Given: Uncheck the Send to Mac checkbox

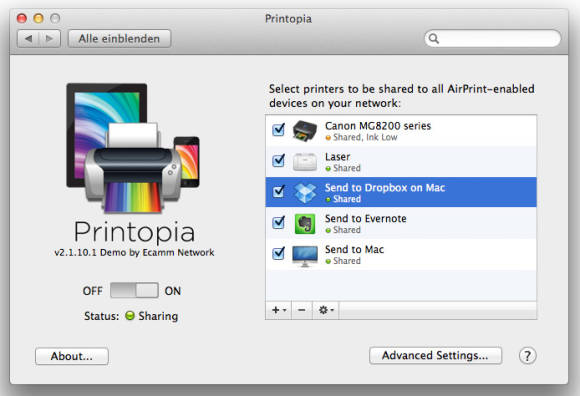Looking at the screenshot, I should coord(278,253).
